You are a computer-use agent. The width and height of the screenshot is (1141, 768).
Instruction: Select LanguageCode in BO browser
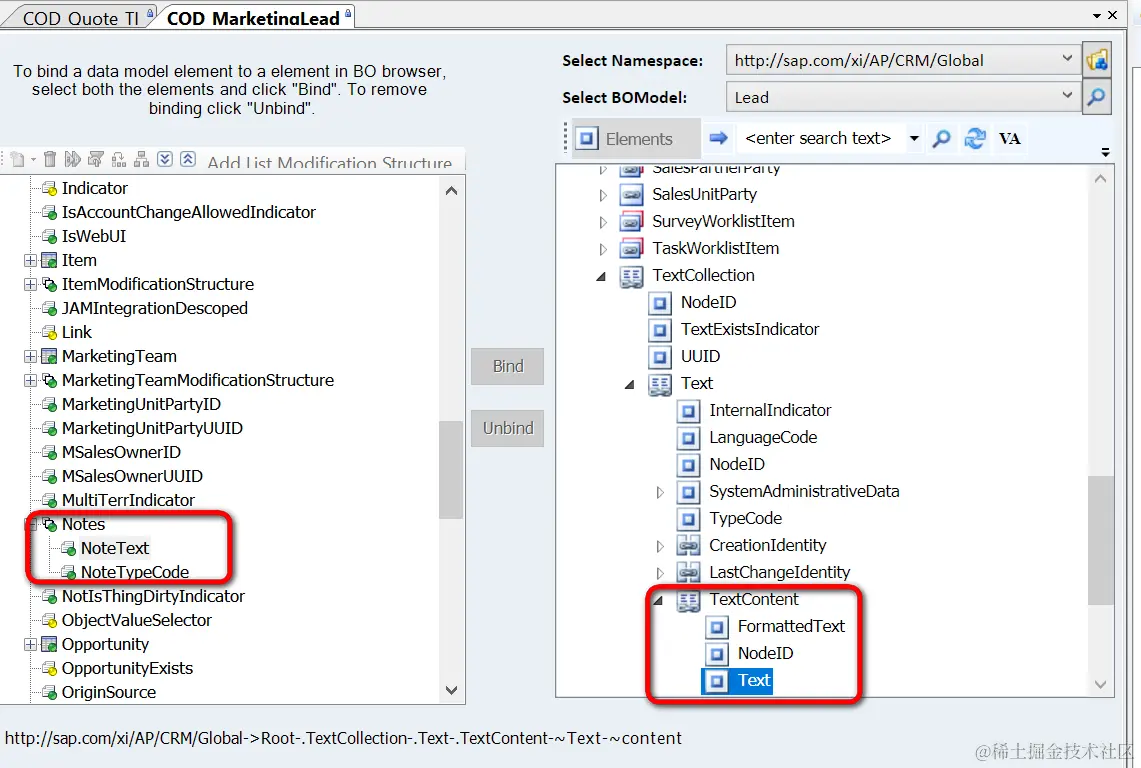pos(763,438)
